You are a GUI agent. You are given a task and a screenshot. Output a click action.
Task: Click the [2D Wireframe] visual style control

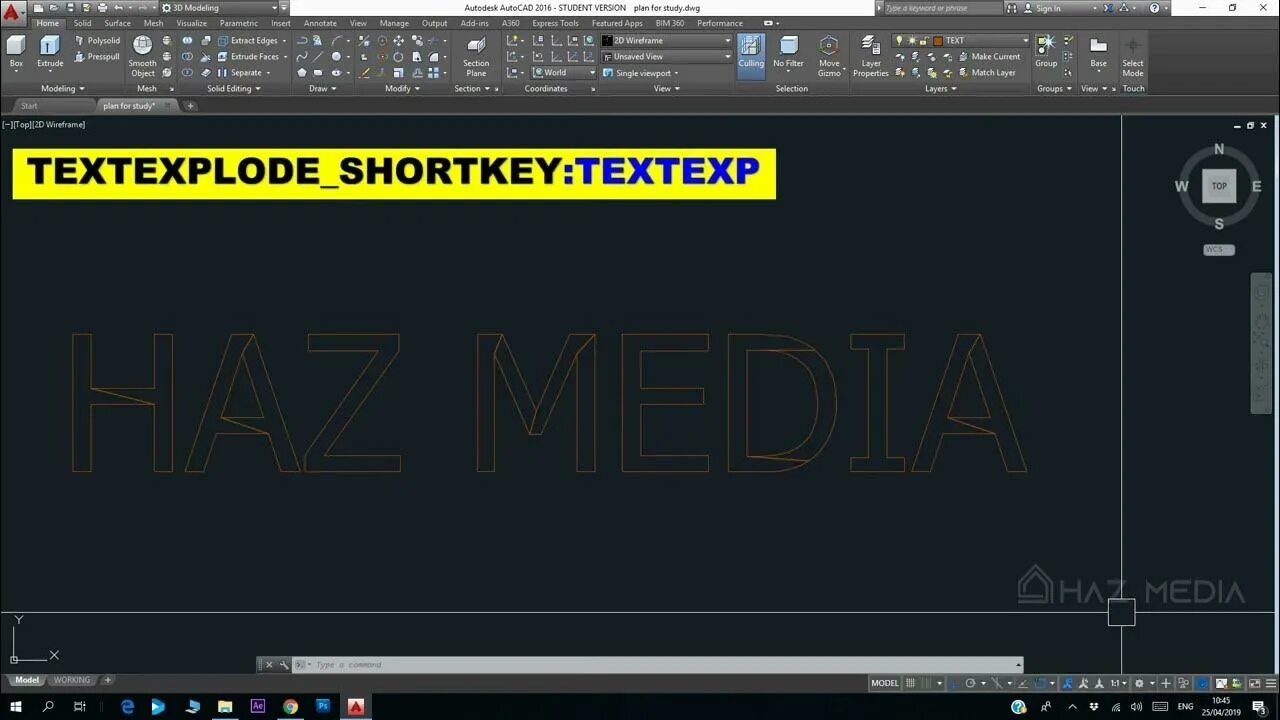(61, 125)
